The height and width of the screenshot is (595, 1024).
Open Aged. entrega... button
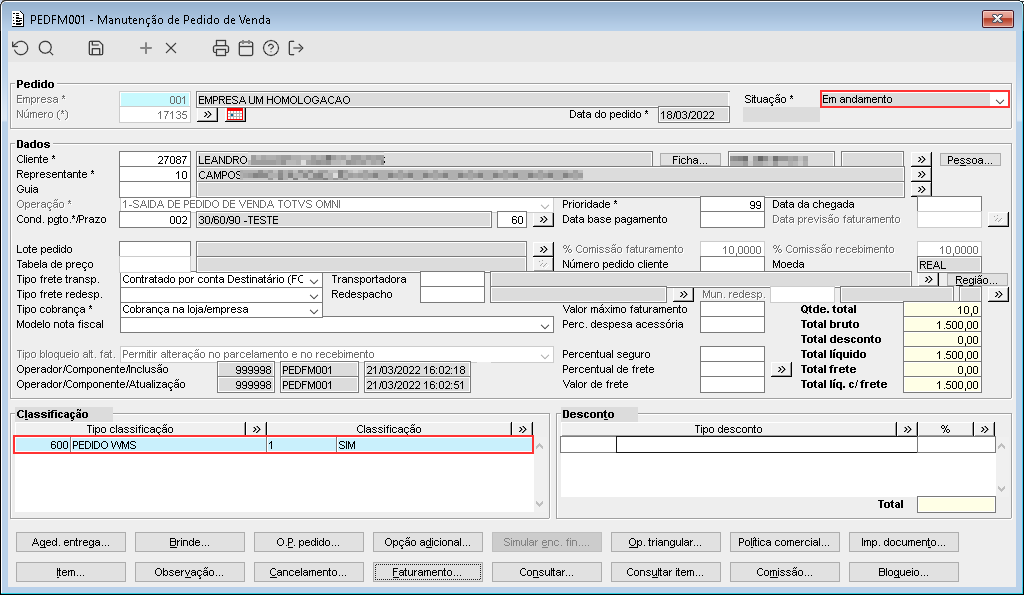click(71, 542)
